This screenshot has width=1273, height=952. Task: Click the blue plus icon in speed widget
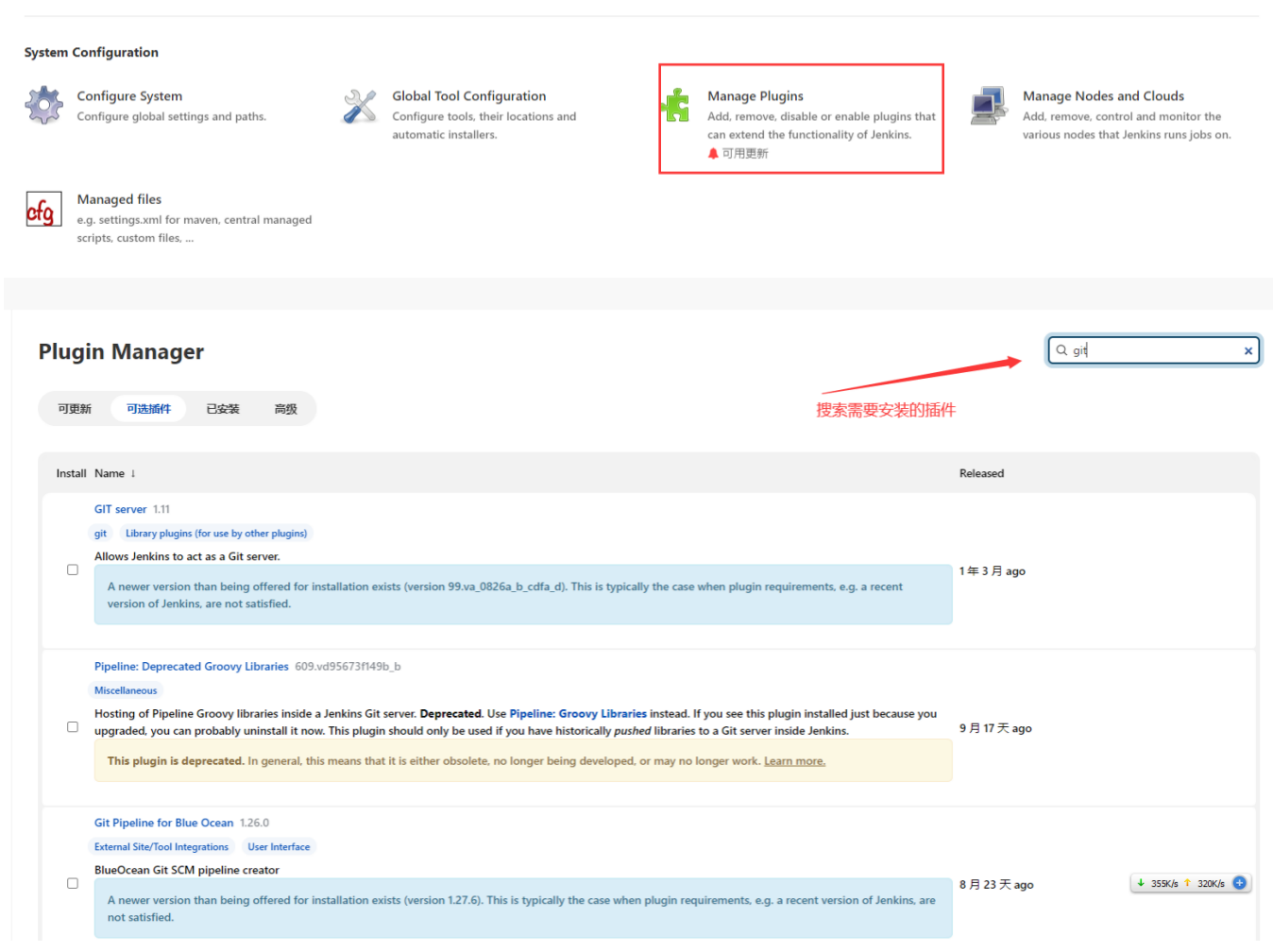(x=1240, y=883)
